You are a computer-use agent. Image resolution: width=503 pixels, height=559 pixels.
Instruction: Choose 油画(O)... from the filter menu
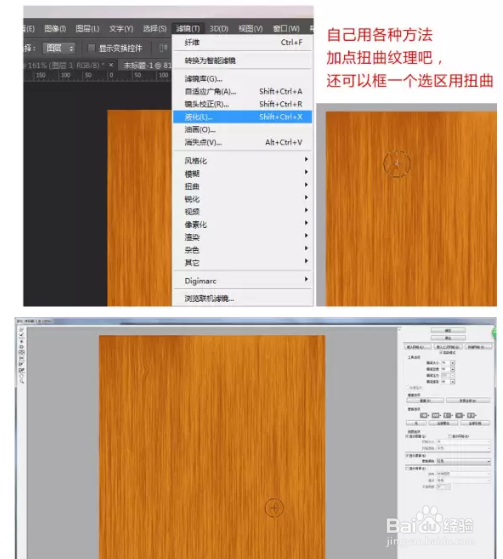[x=242, y=129]
